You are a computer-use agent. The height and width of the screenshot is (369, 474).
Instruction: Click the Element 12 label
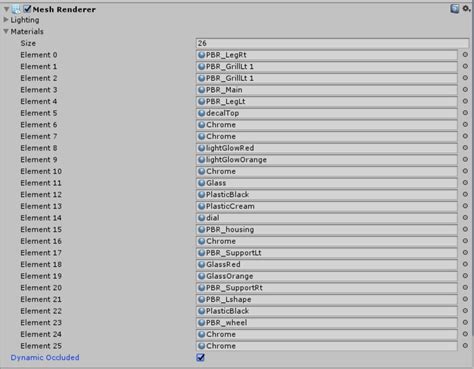pos(41,195)
